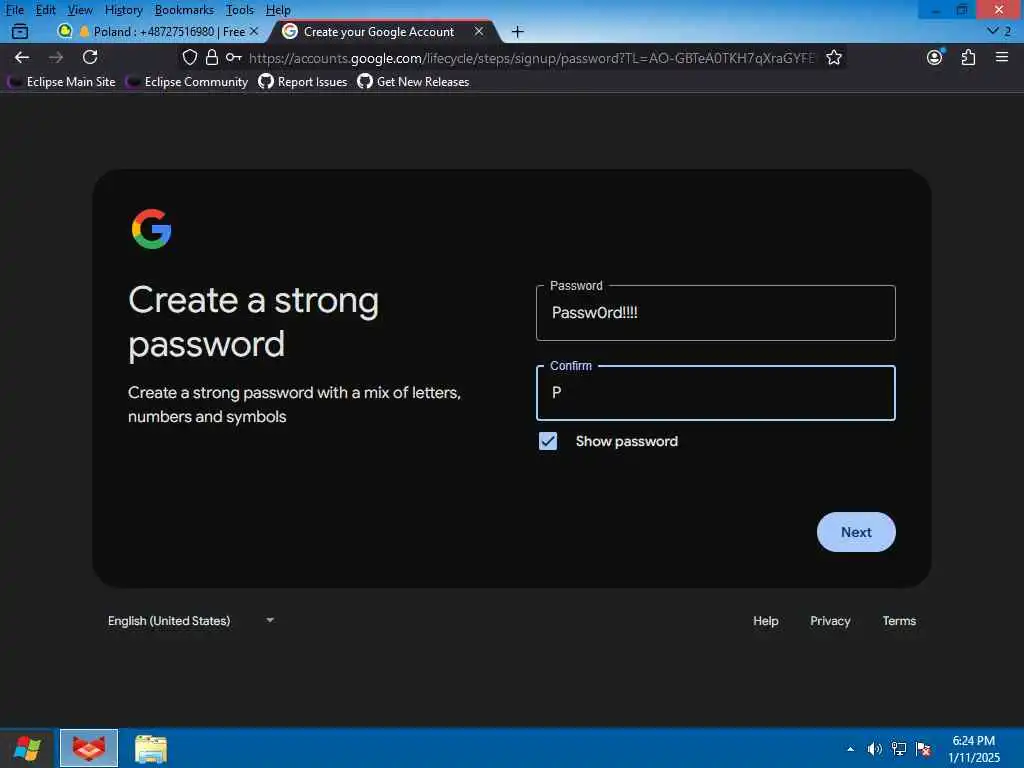
Task: Click the forward navigation arrow
Action: coord(56,57)
